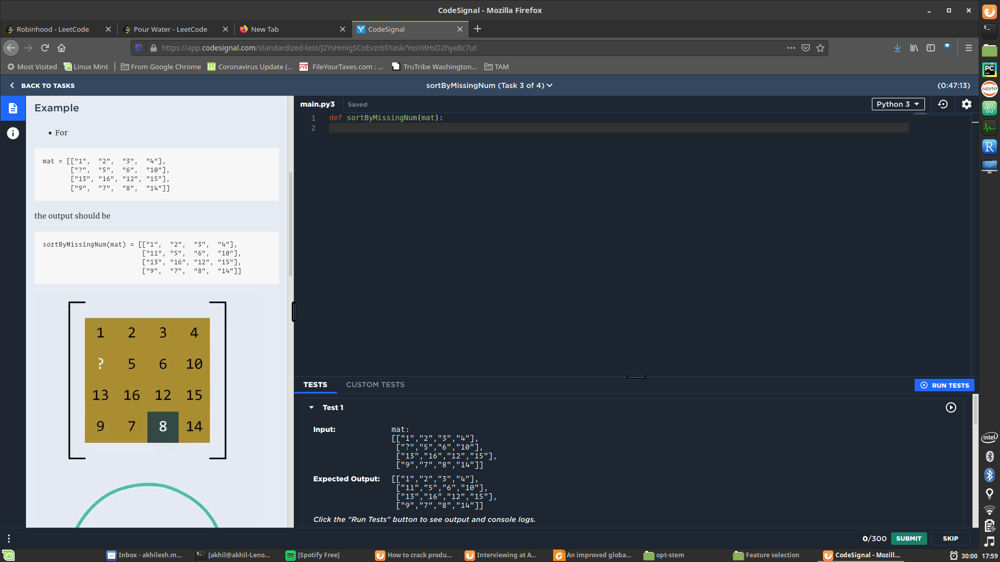Open Feature selection folder in taskbar
This screenshot has height=562, width=1000.
point(767,555)
